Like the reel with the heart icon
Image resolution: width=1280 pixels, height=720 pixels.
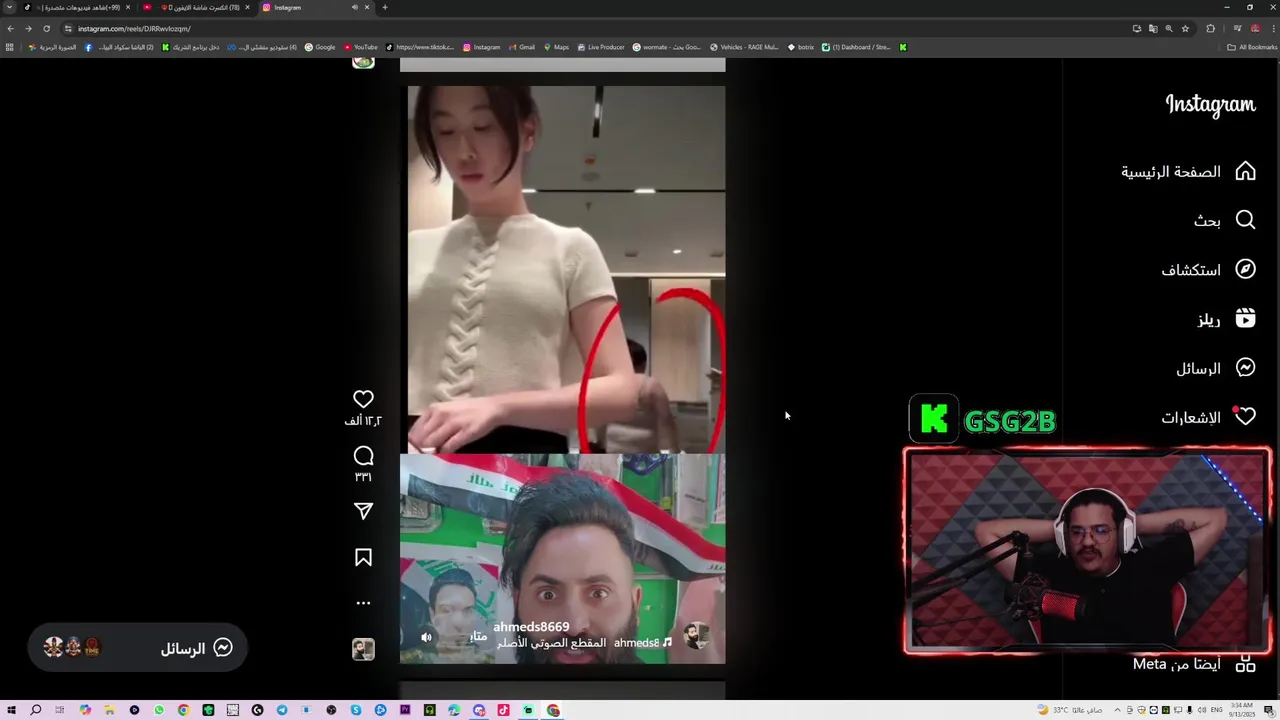pyautogui.click(x=363, y=399)
